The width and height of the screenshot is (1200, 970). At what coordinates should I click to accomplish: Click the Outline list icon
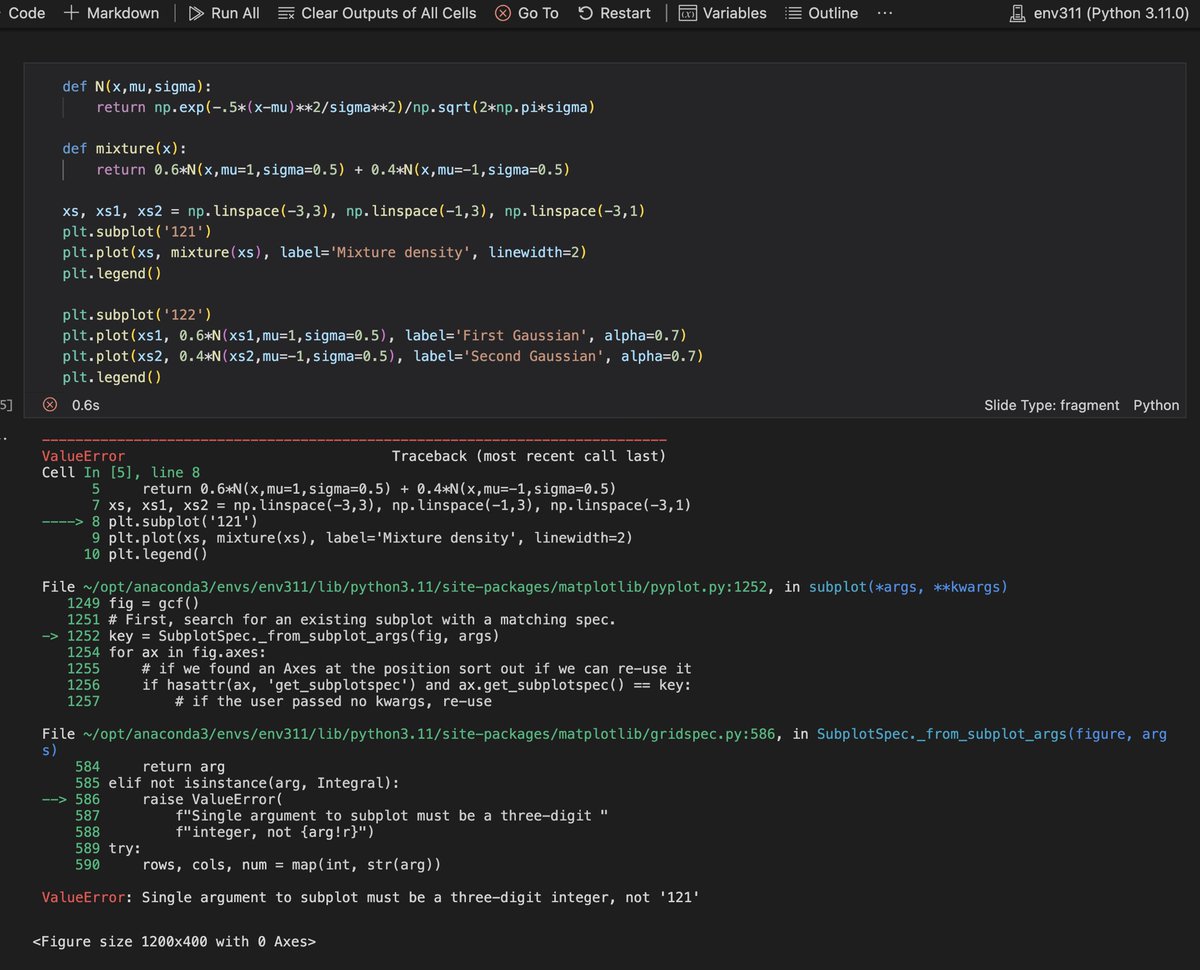point(793,13)
